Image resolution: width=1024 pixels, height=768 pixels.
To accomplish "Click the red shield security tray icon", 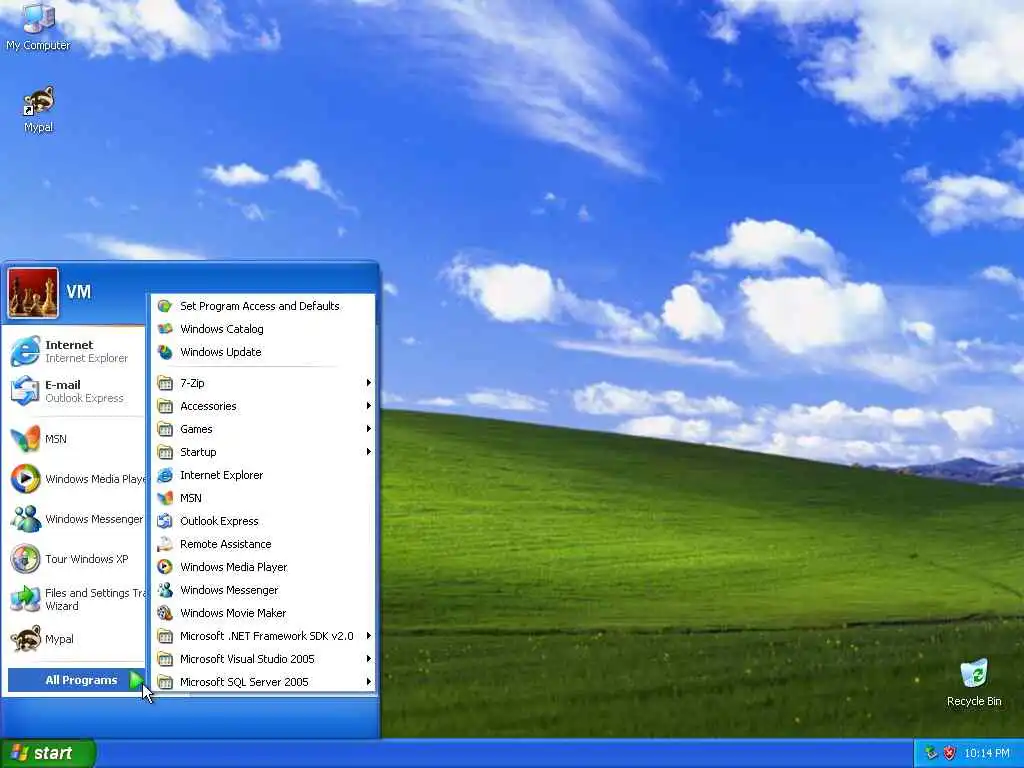I will [950, 753].
